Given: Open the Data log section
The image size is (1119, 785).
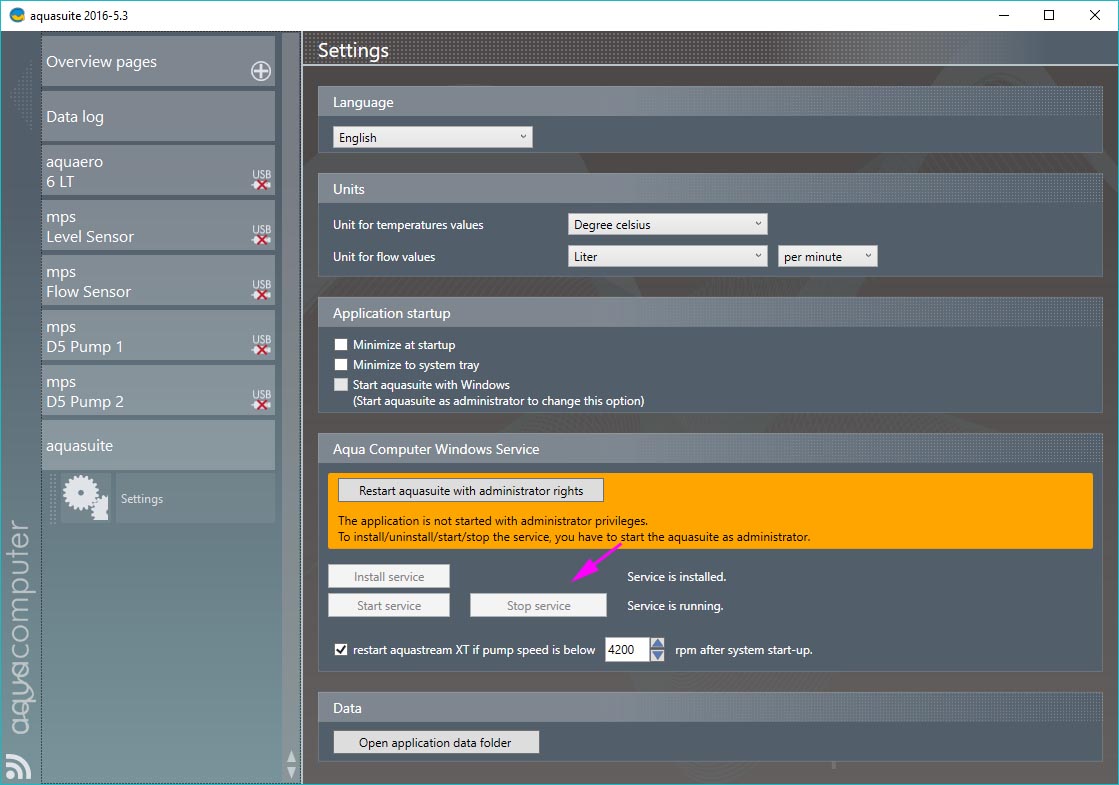Looking at the screenshot, I should pos(158,117).
